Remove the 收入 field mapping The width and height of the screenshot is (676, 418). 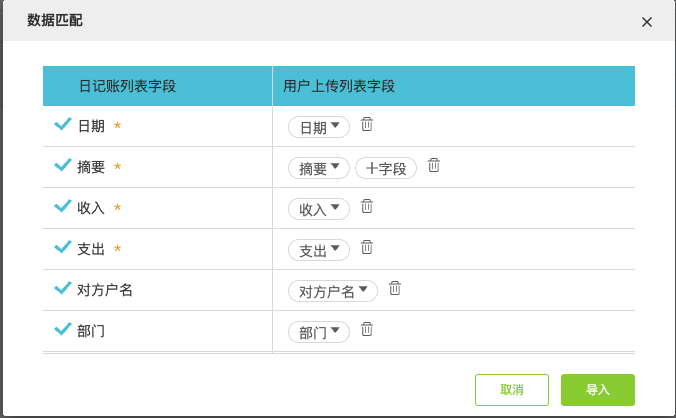pos(367,206)
